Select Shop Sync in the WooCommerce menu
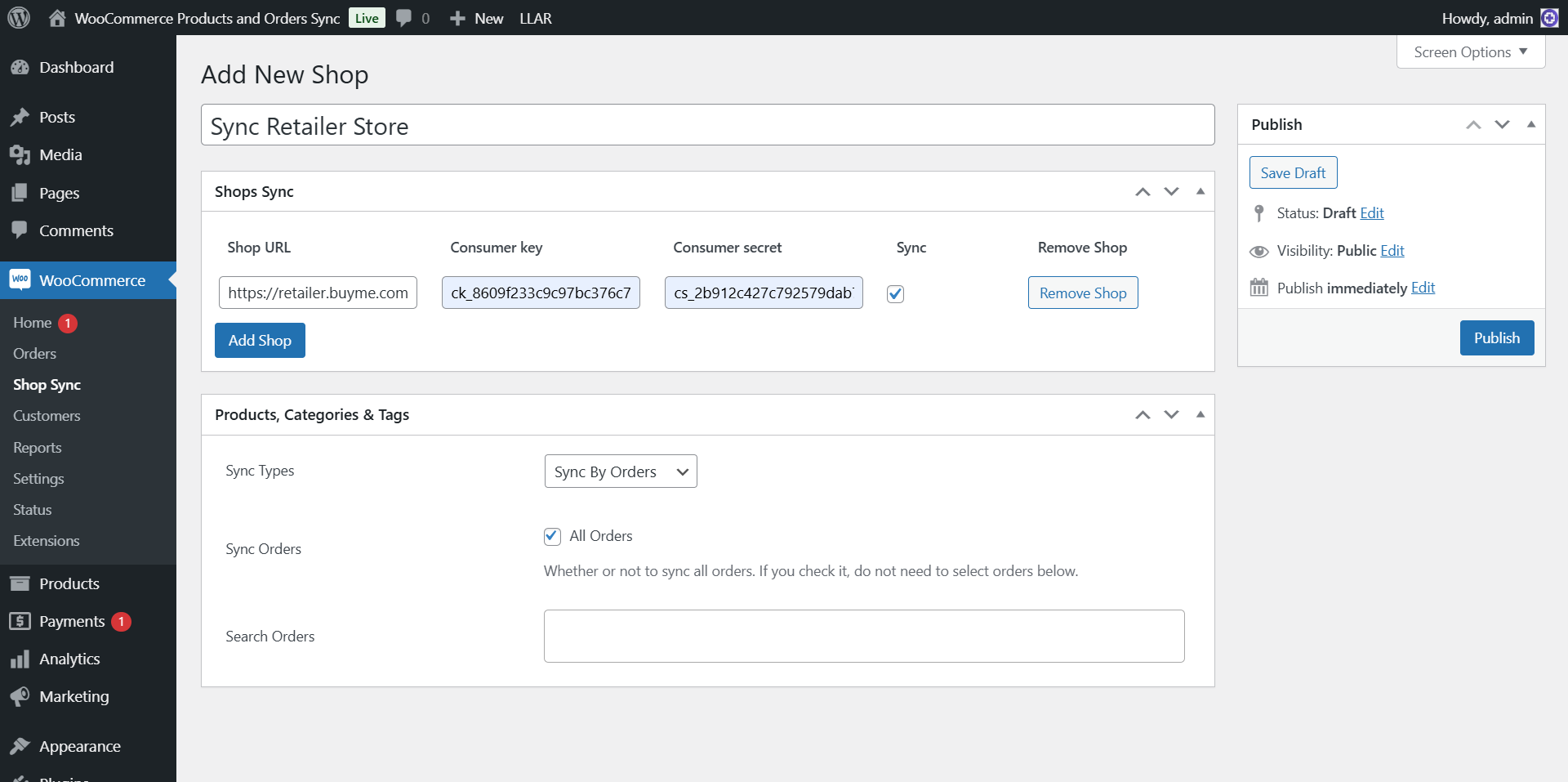This screenshot has width=1568, height=782. tap(47, 384)
